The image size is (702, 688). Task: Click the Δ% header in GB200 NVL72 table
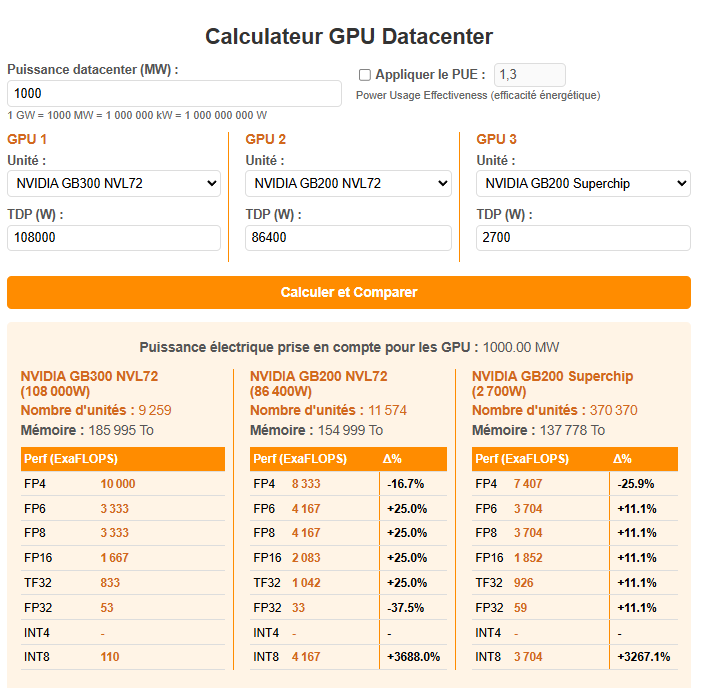[392, 459]
